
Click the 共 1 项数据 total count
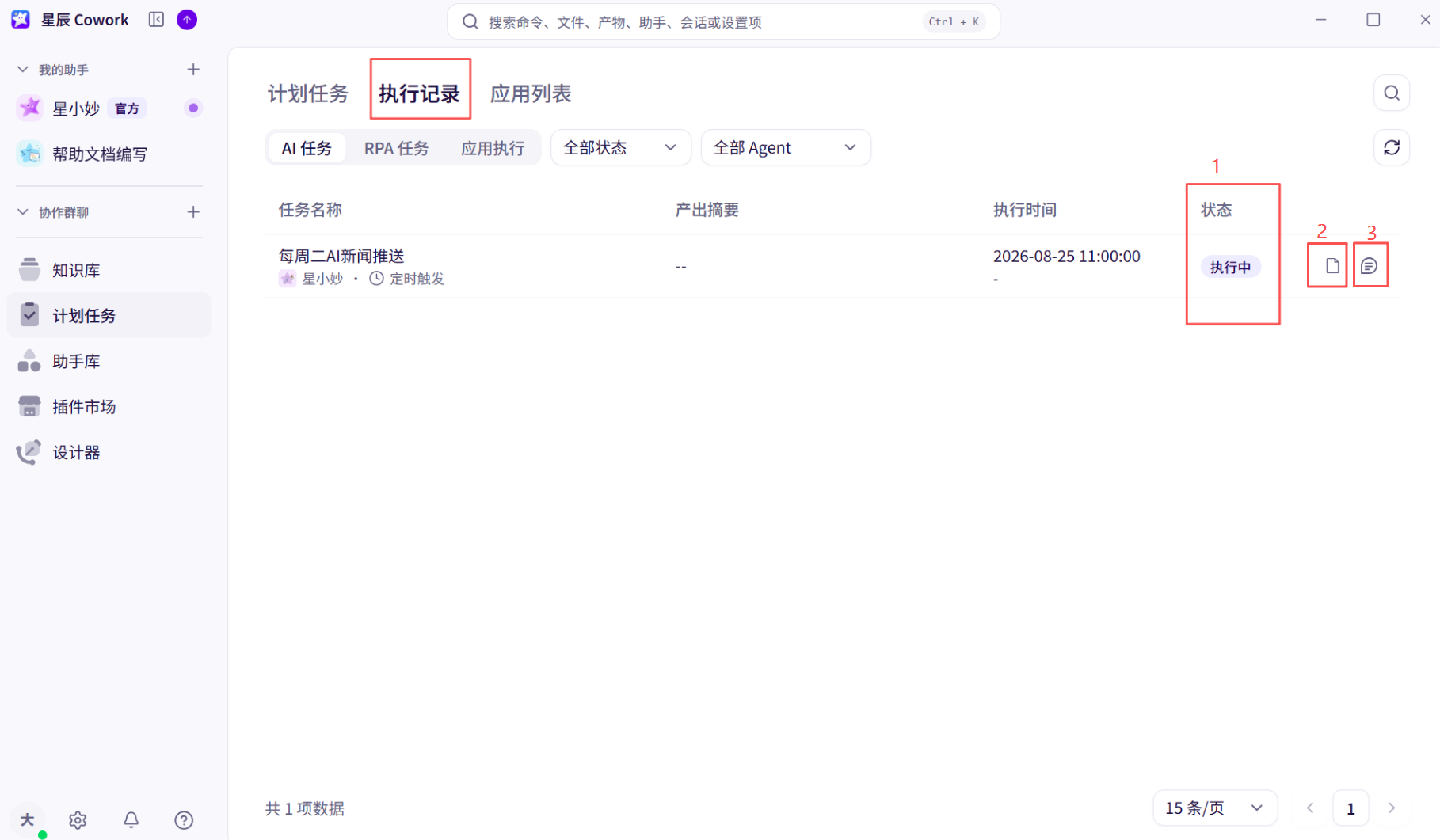point(305,808)
